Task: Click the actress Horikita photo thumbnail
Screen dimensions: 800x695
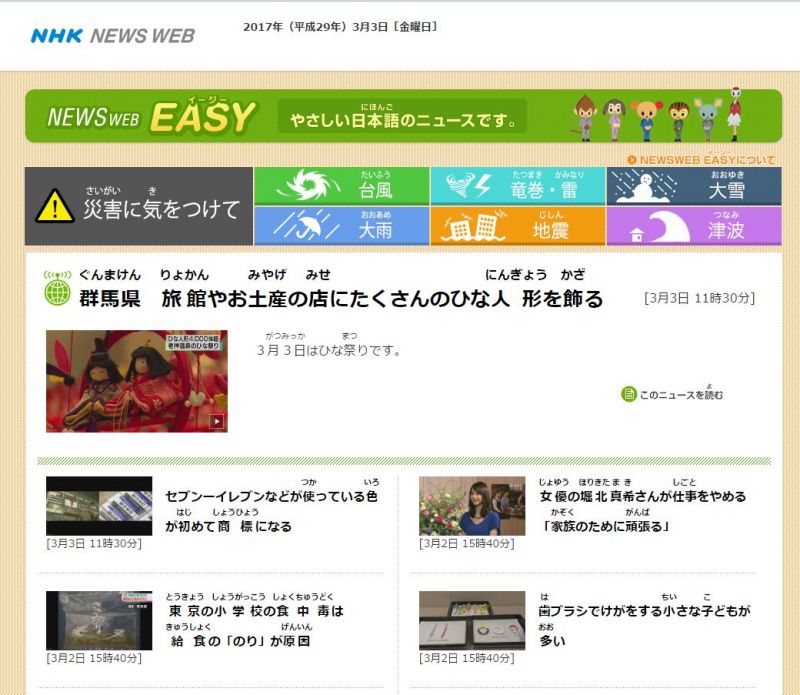Action: tap(471, 506)
